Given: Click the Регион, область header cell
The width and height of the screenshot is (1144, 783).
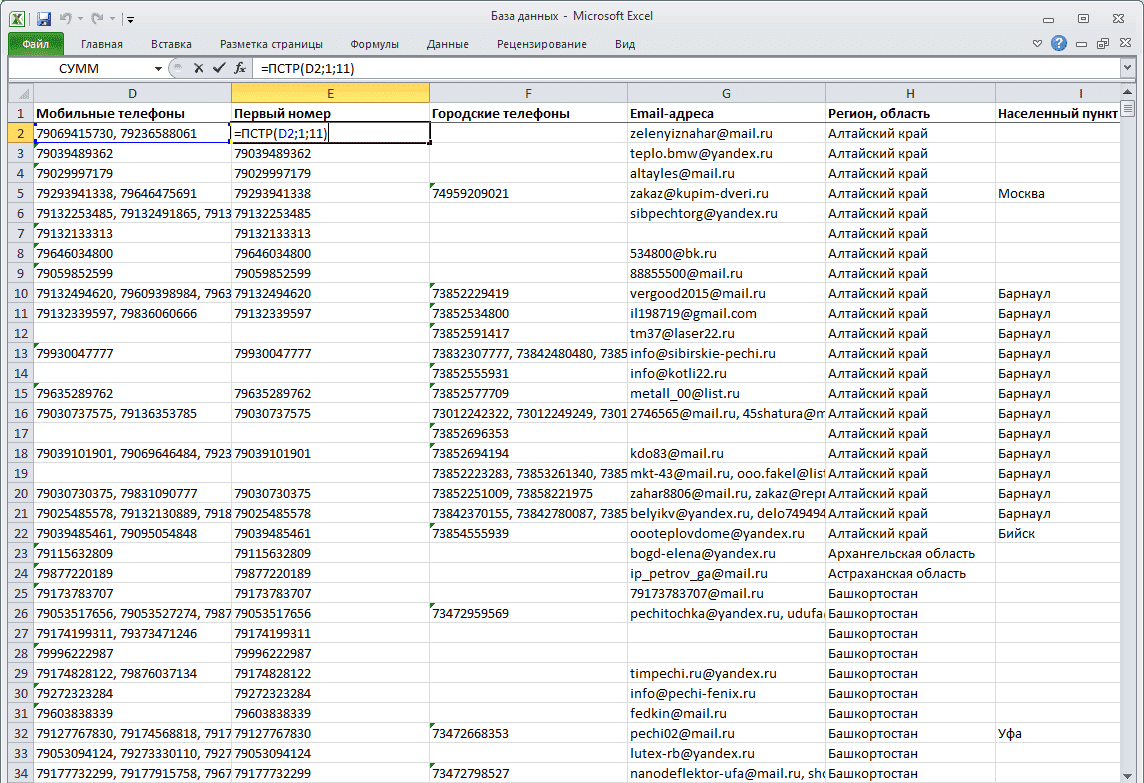Looking at the screenshot, I should [910, 113].
